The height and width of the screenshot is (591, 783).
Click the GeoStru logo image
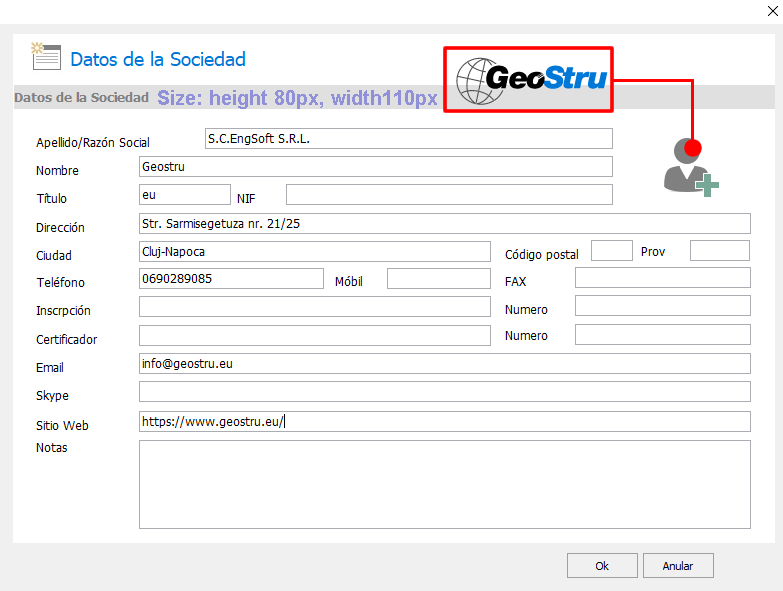531,80
